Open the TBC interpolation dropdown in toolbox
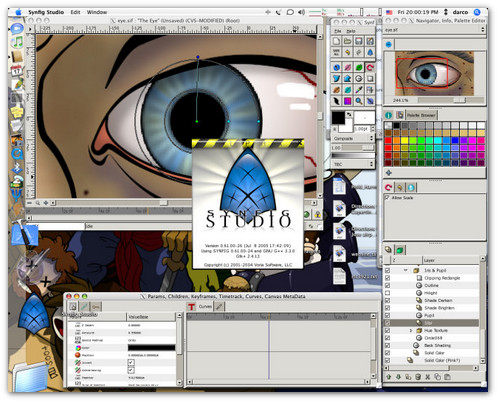The height and width of the screenshot is (401, 497). pyautogui.click(x=353, y=164)
